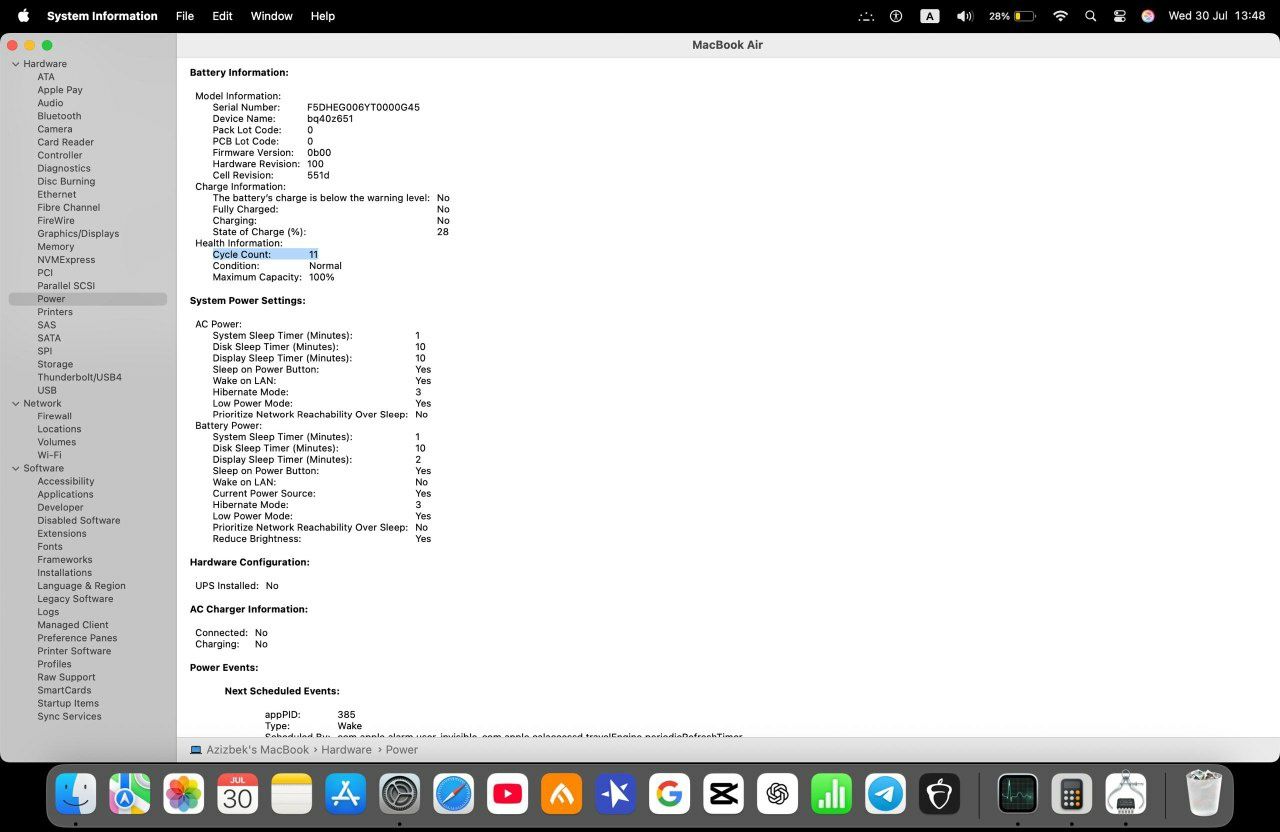Viewport: 1280px width, 832px height.
Task: Open Calendar showing Jul 30
Action: [x=238, y=794]
